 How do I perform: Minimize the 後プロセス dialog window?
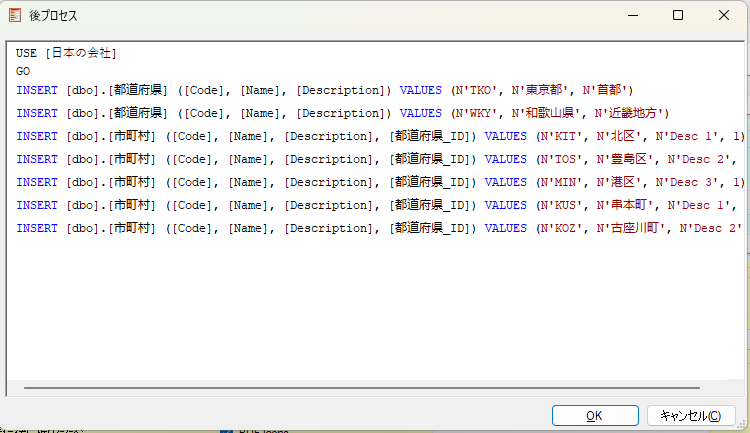coord(633,15)
